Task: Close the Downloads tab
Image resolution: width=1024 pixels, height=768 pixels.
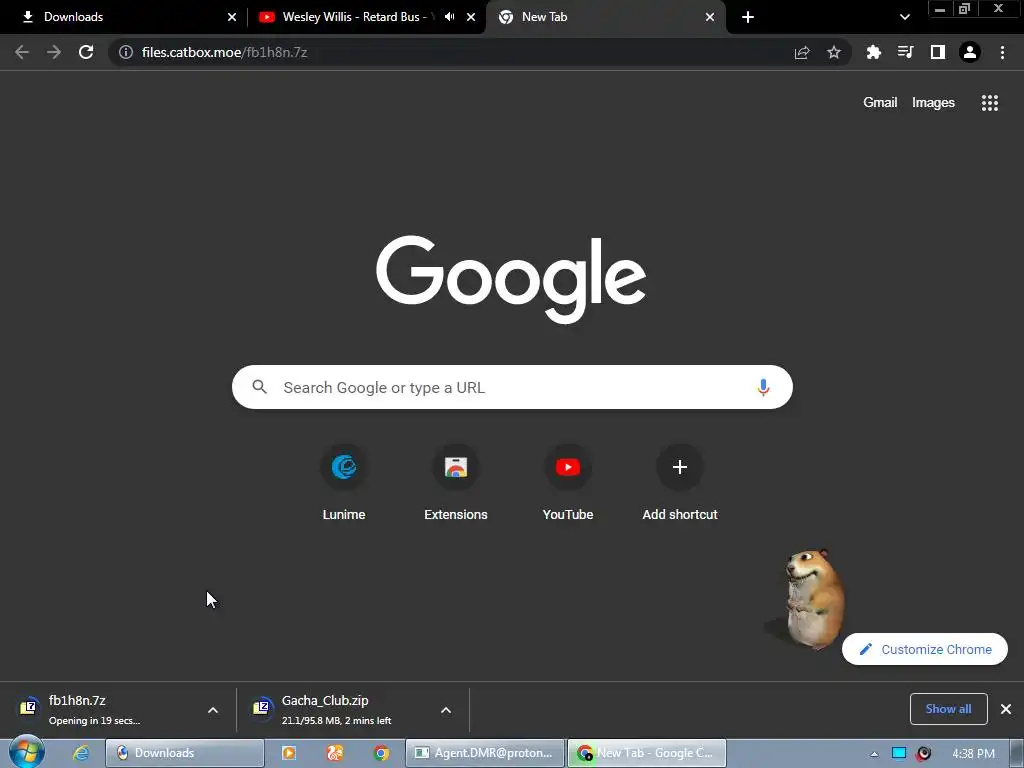Action: [232, 17]
